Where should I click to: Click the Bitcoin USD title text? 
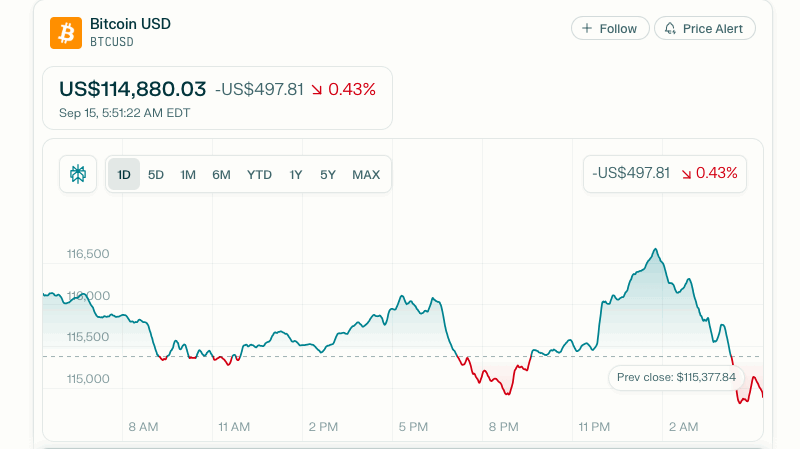[x=130, y=23]
